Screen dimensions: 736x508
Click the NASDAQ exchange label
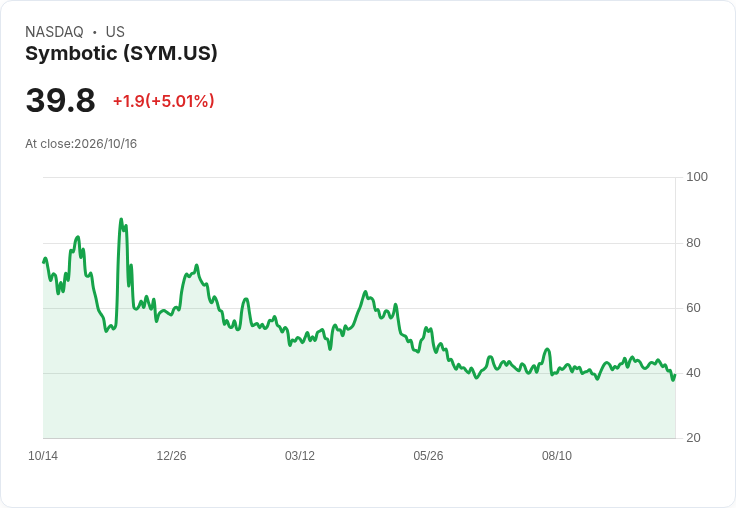[x=54, y=32]
